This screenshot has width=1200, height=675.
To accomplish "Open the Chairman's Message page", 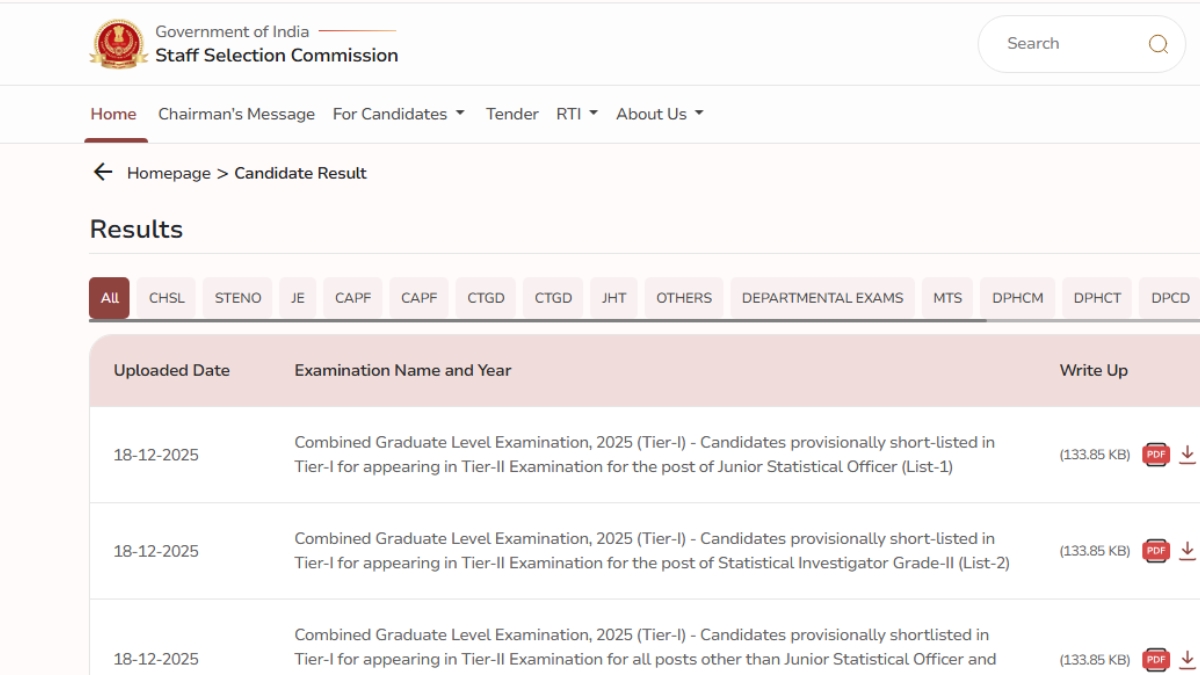I will pyautogui.click(x=236, y=114).
